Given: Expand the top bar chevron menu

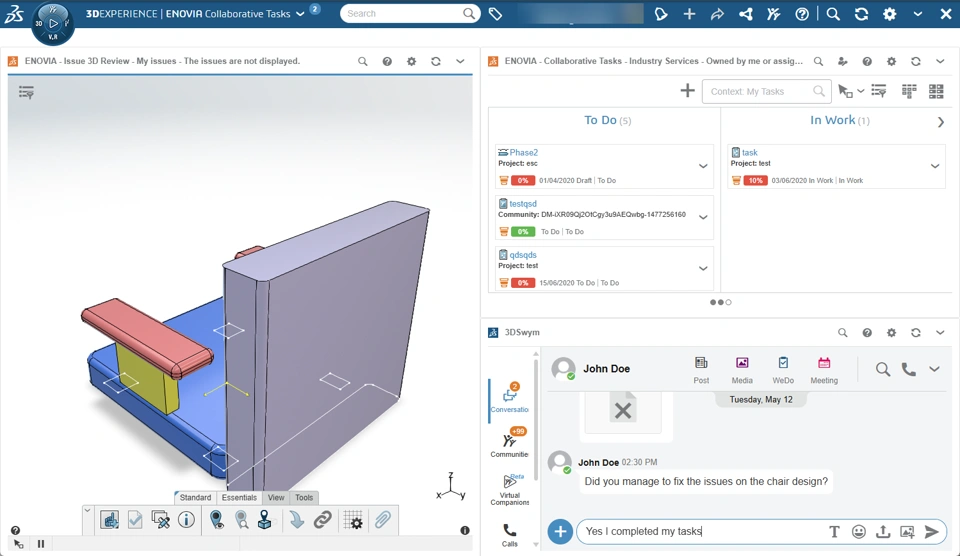Looking at the screenshot, I should coord(918,13).
